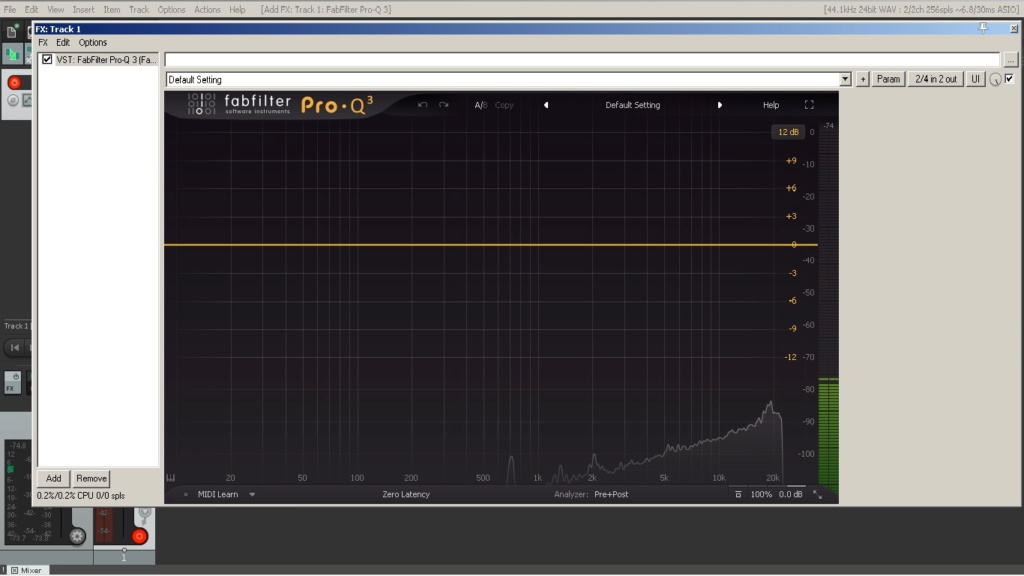Click the resize plugin window icon
The height and width of the screenshot is (576, 1024).
click(x=817, y=495)
